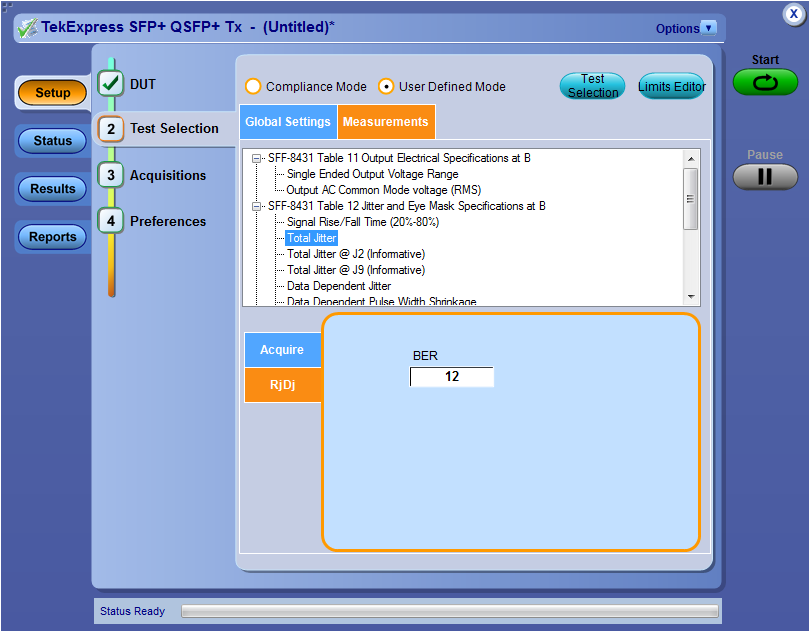
Task: Click the Limits Editor button
Action: 672,87
